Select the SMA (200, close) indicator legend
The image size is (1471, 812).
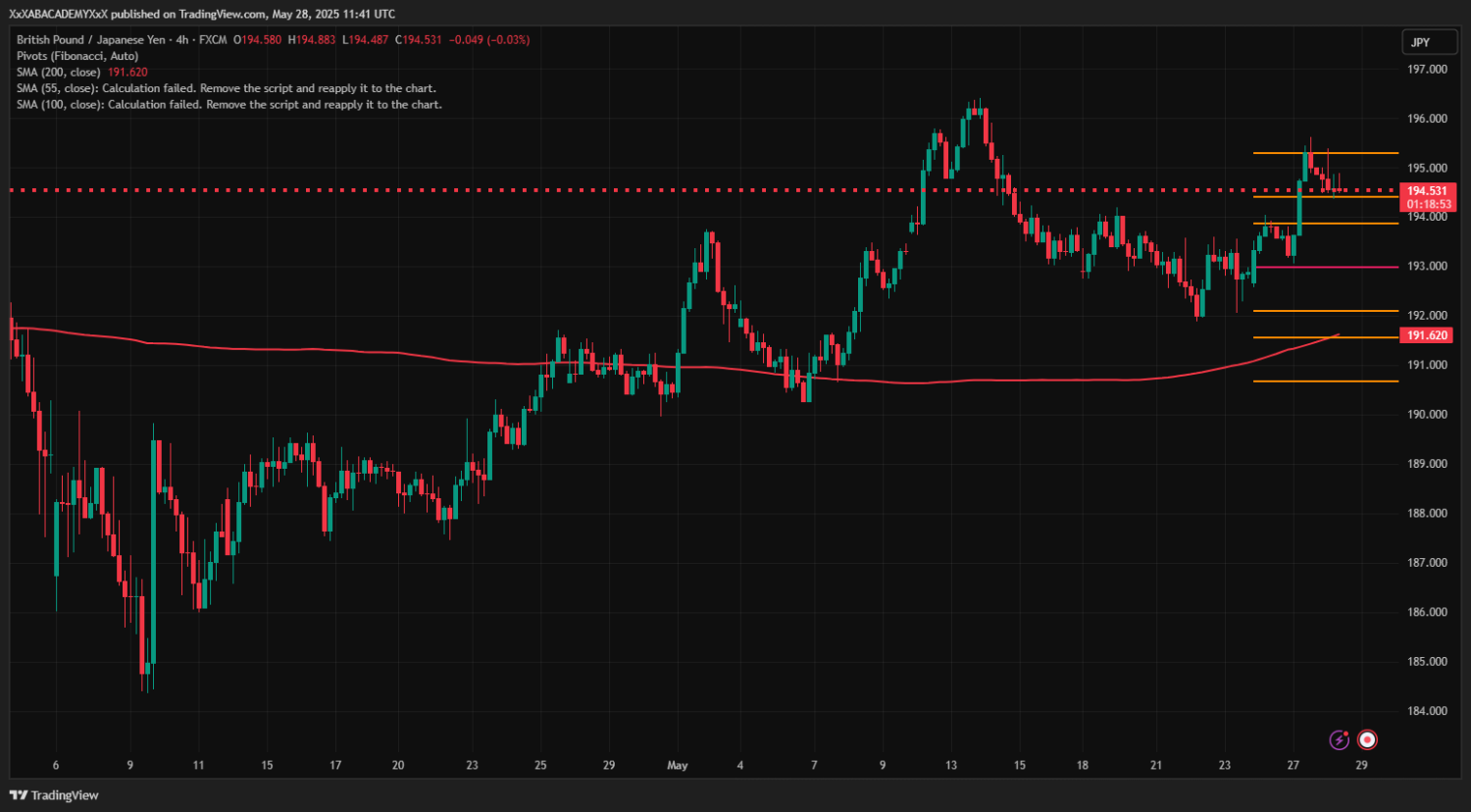[59, 73]
